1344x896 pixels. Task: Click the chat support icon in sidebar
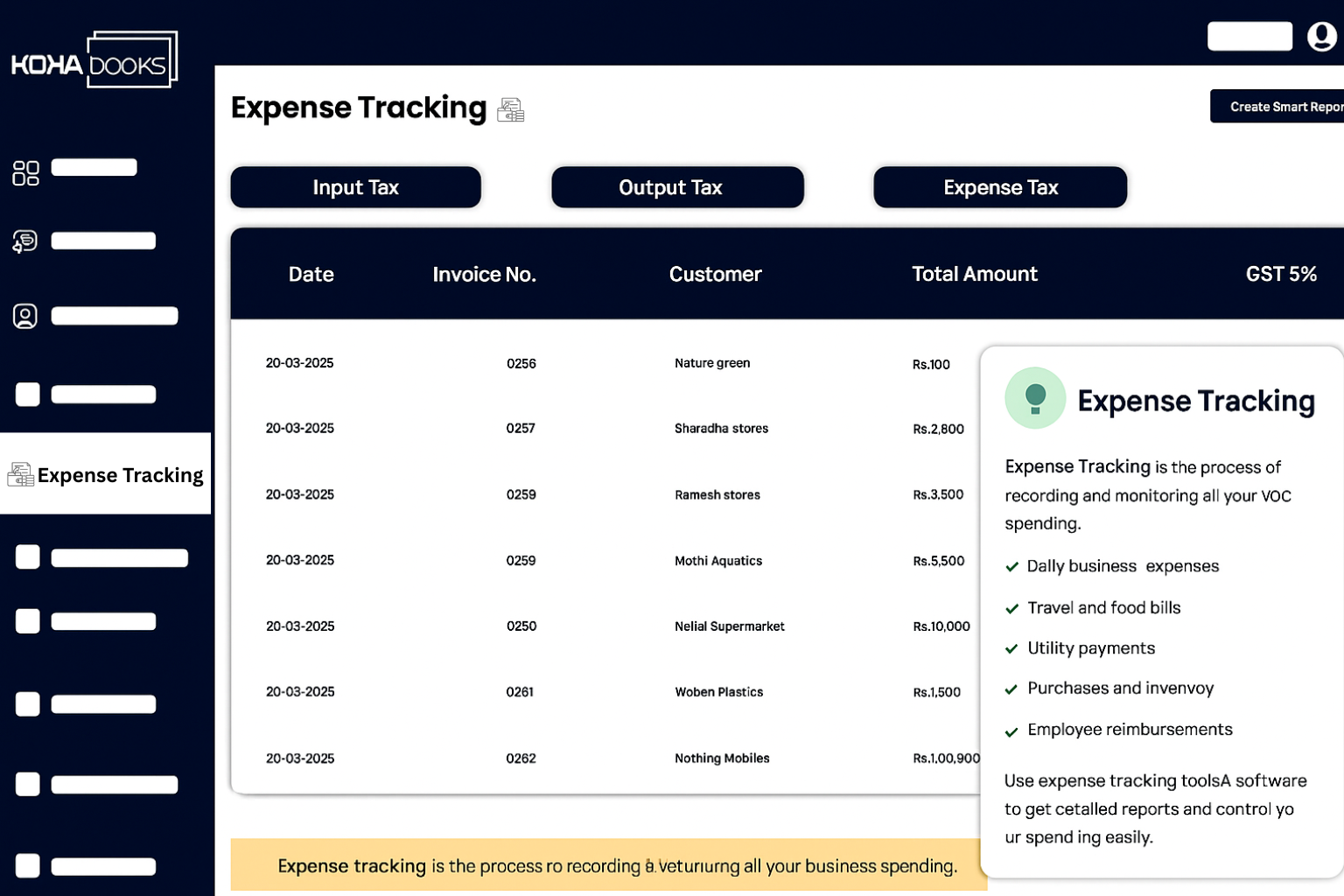click(25, 241)
